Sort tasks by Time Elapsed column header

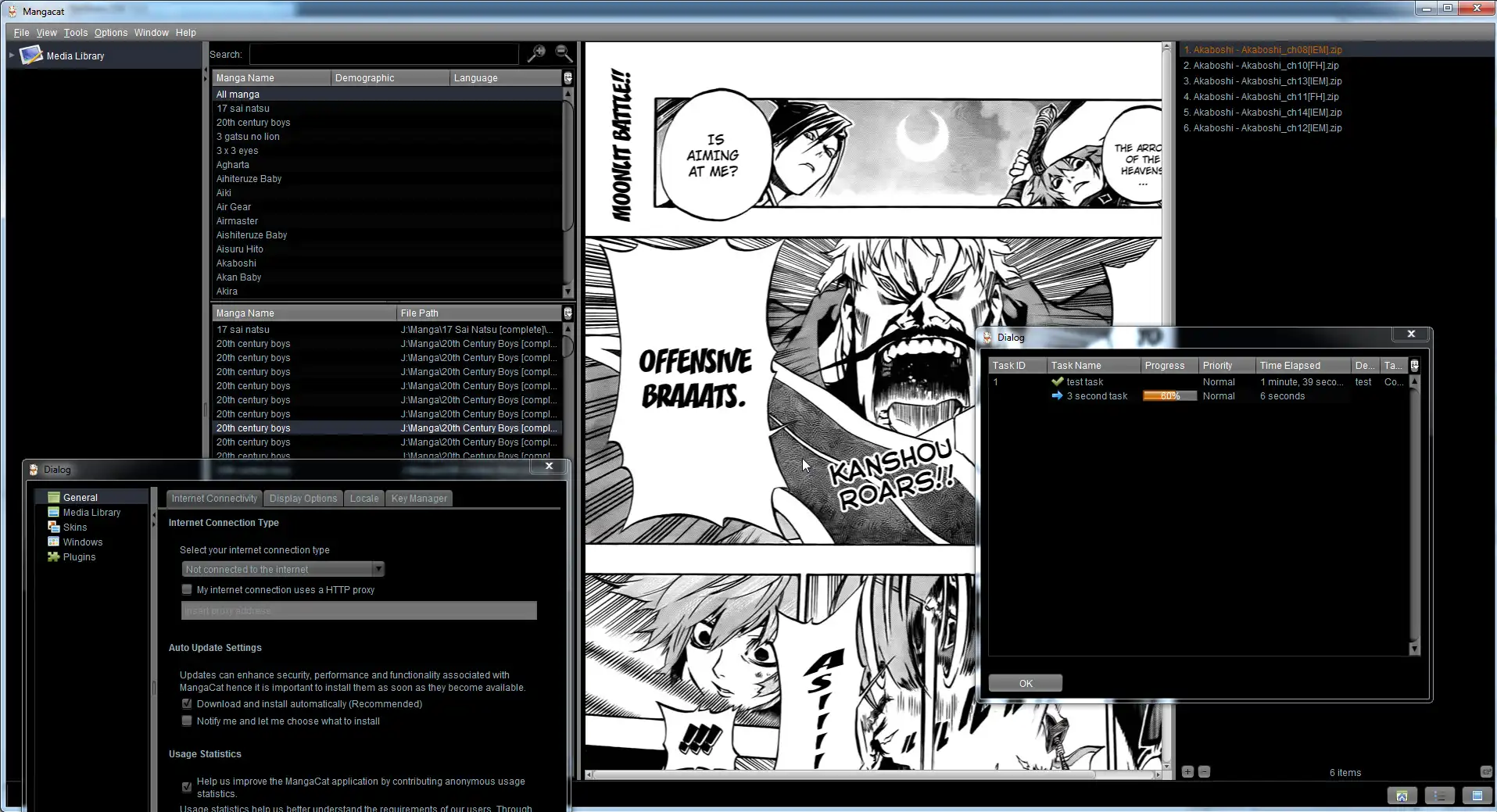tap(1303, 365)
